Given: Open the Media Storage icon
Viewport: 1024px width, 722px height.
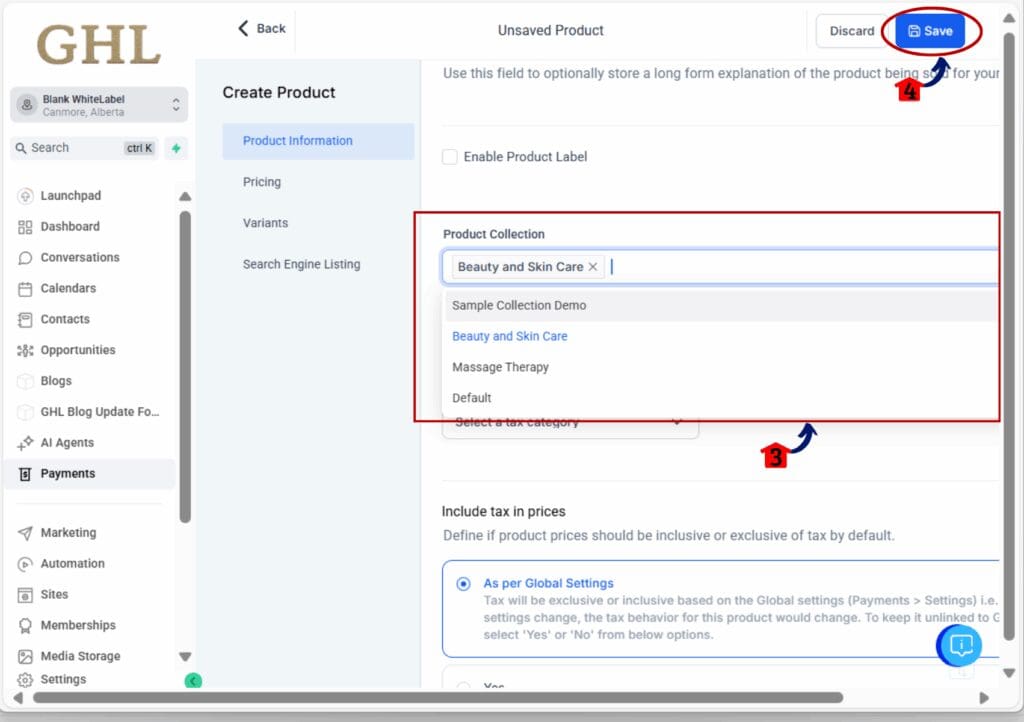Looking at the screenshot, I should (x=25, y=656).
